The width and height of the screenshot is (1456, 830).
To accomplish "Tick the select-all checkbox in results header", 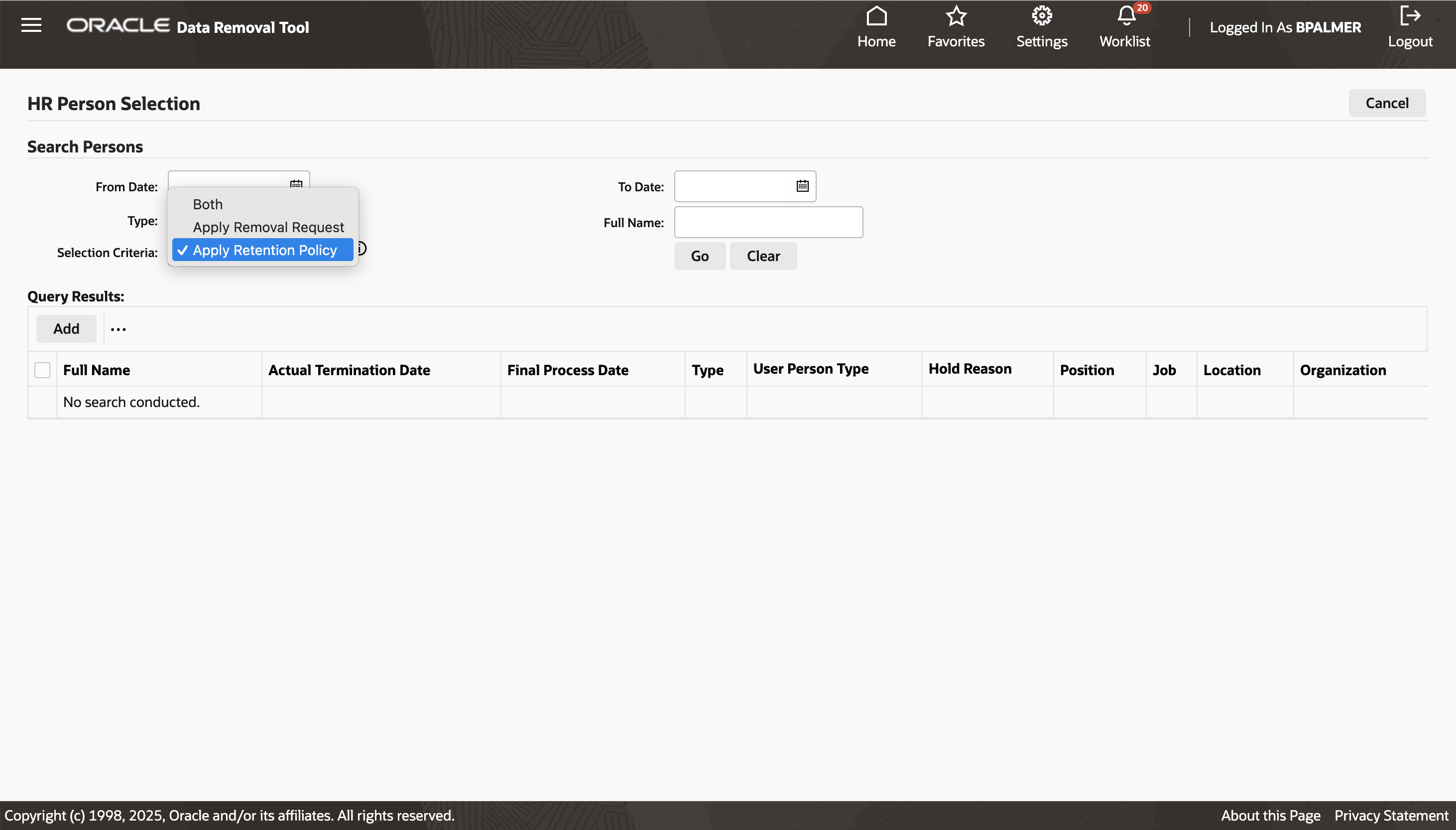I will pos(42,370).
